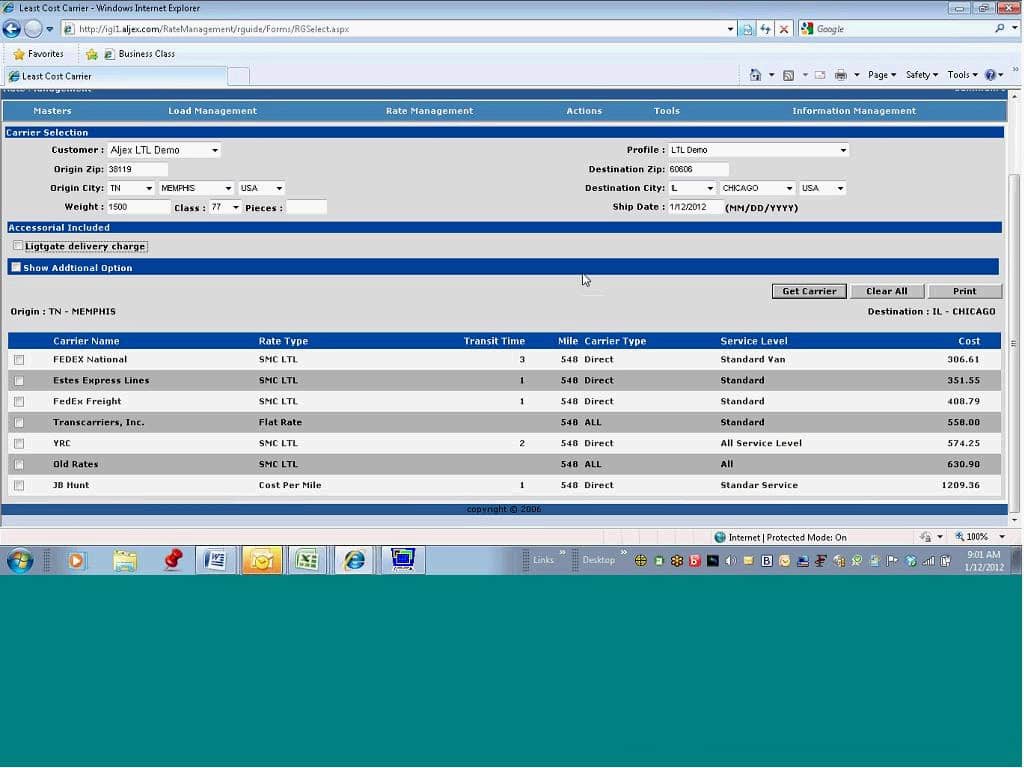
Task: Open the IE Tools command menu
Action: [x=963, y=75]
